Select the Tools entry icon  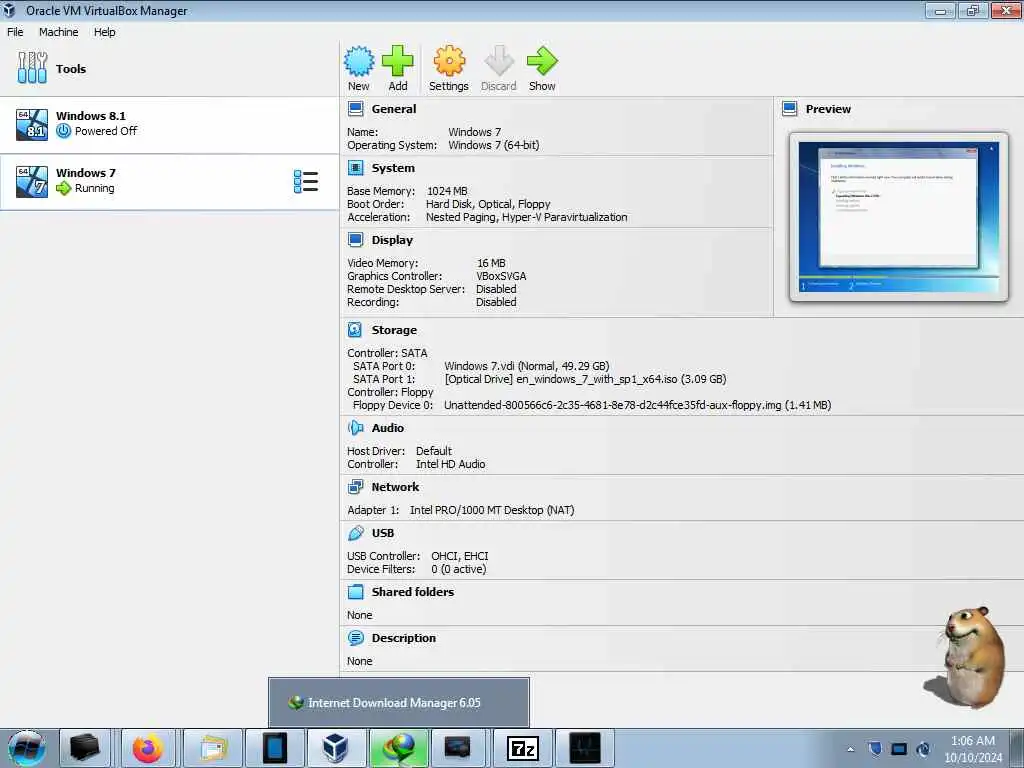click(x=32, y=68)
